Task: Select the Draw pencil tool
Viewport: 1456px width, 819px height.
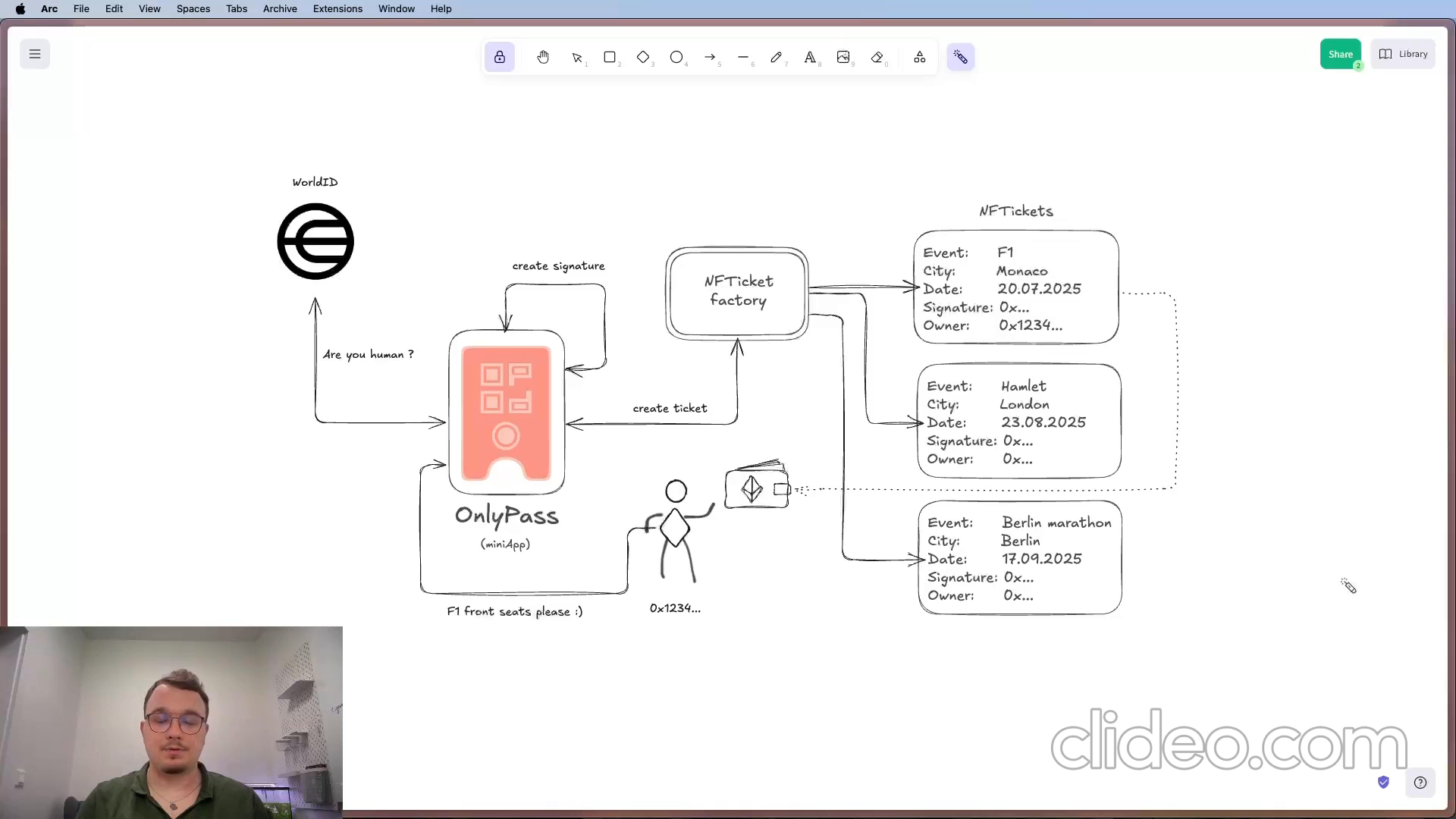Action: (777, 57)
